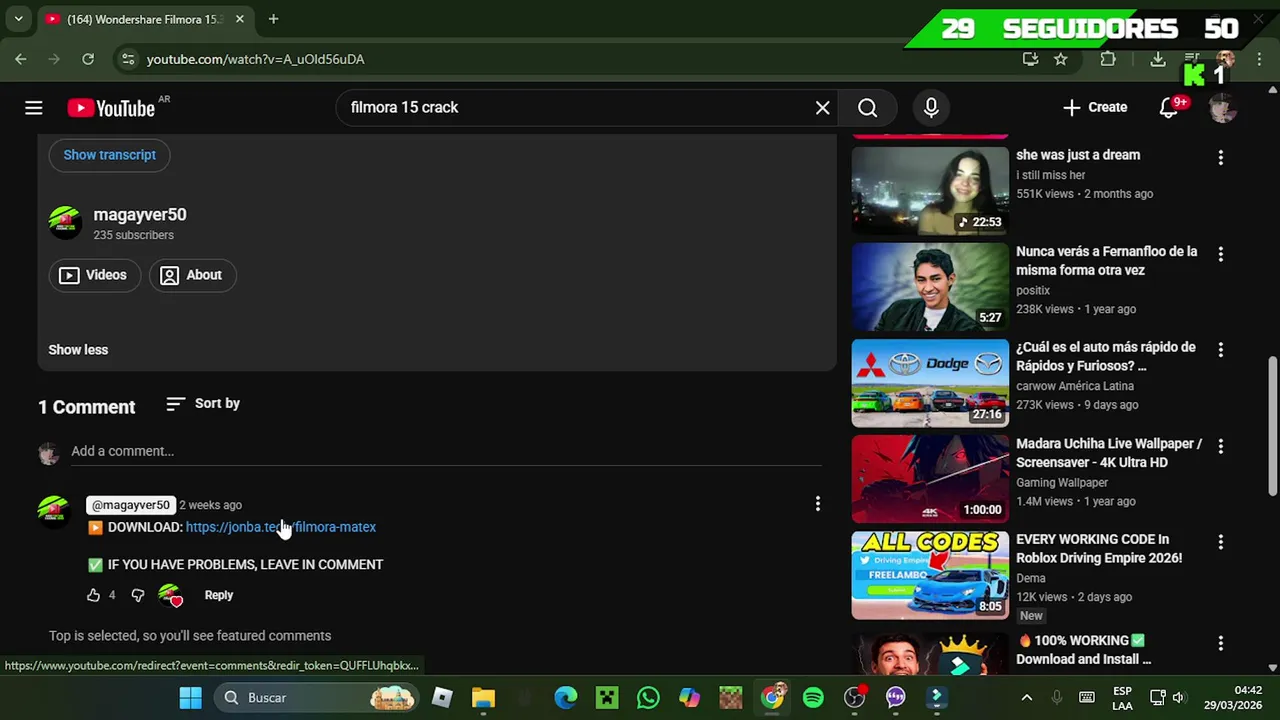Open options for "she was just a dream"
This screenshot has height=720, width=1280.
[1220, 158]
